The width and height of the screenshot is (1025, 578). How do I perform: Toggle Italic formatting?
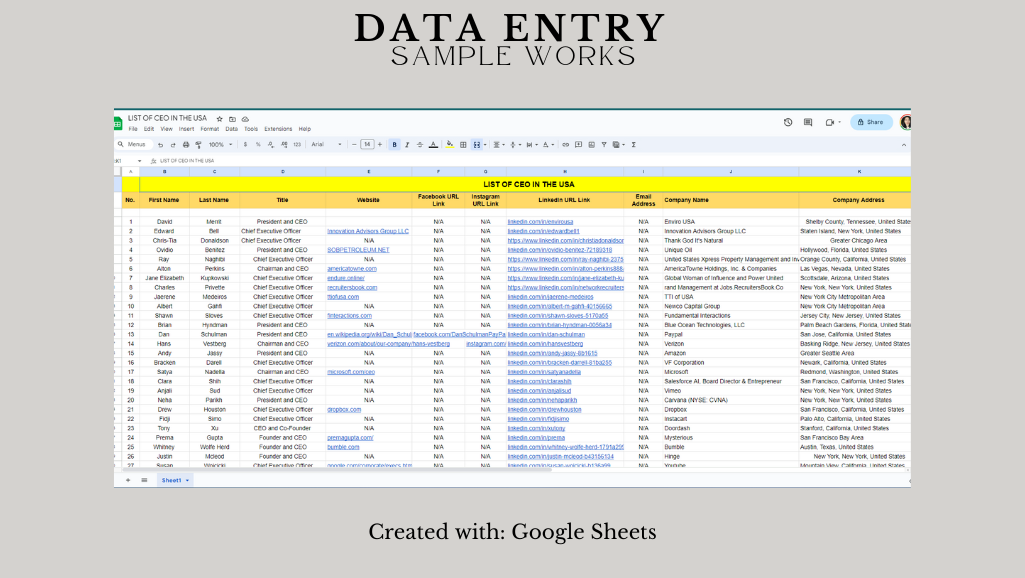(407, 144)
